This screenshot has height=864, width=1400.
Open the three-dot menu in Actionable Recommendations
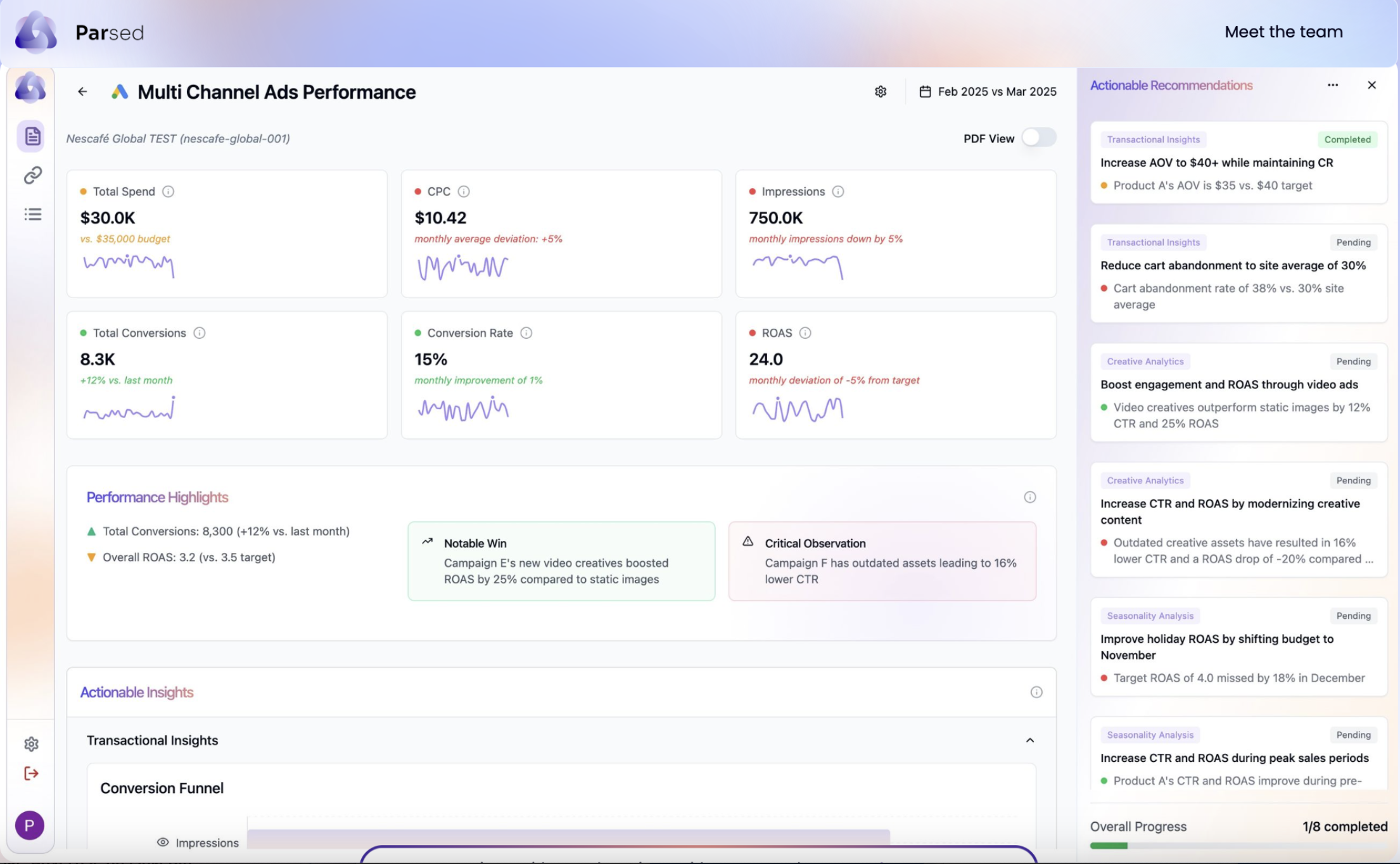[x=1333, y=86]
